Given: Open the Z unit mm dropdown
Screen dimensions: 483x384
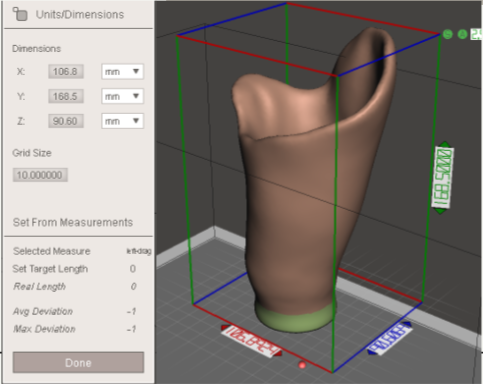Looking at the screenshot, I should [122, 121].
